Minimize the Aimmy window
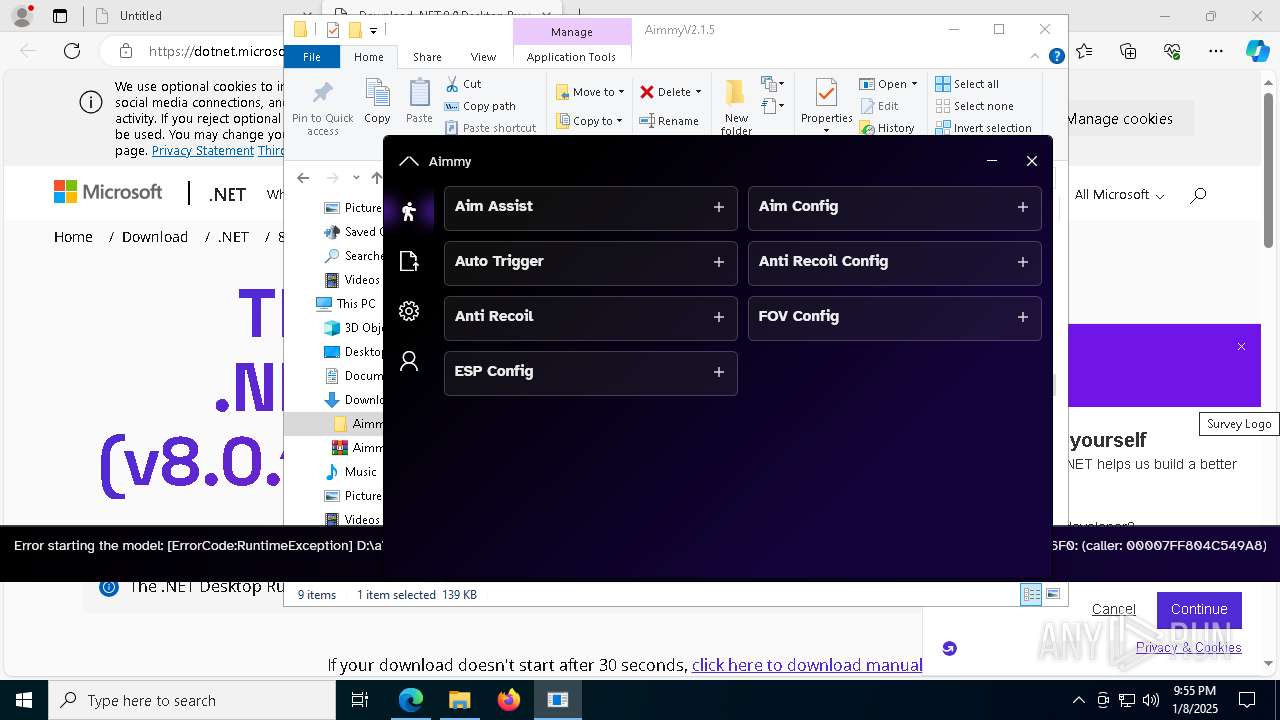This screenshot has width=1280, height=720. [991, 161]
